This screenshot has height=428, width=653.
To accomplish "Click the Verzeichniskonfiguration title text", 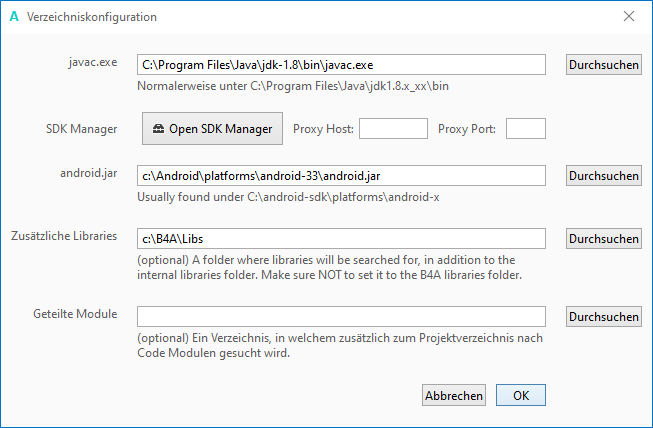I will (x=92, y=17).
